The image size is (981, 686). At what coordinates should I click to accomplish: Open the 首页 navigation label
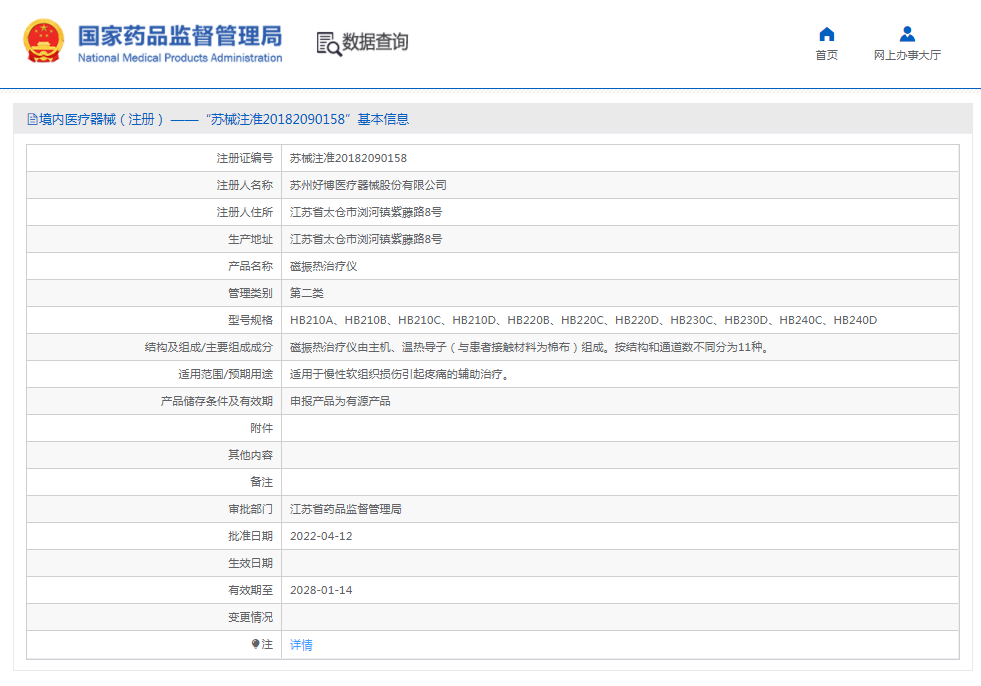(x=826, y=56)
